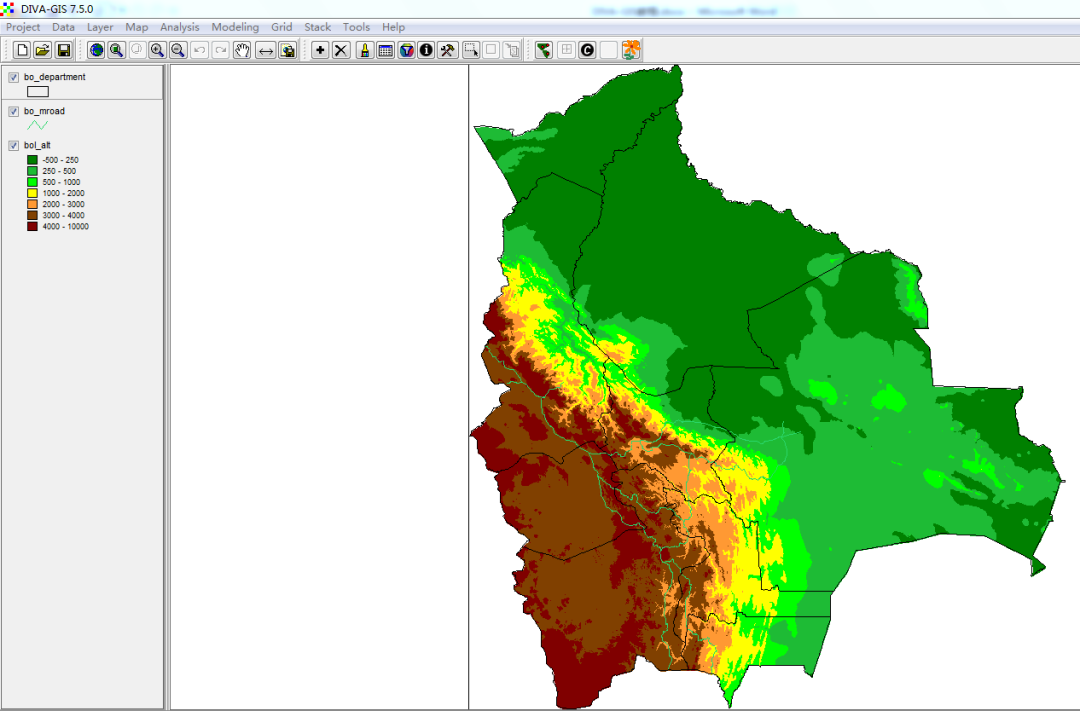Click the dark red 4000 - 10000 swatch
Image resolution: width=1080 pixels, height=711 pixels.
click(x=32, y=226)
